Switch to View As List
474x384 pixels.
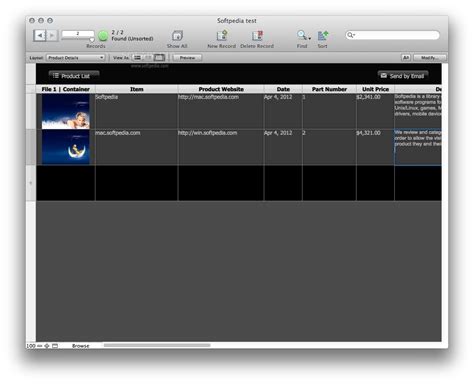148,58
